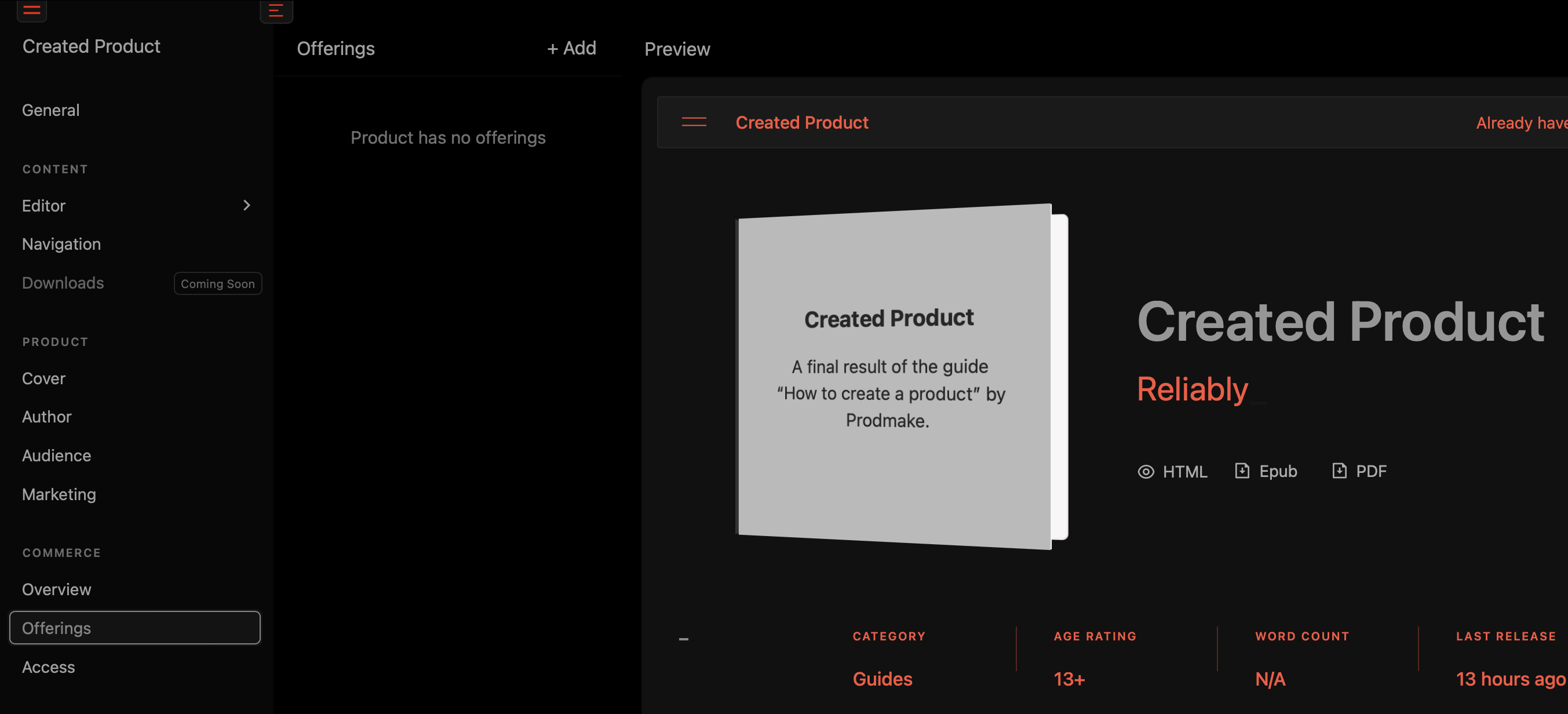Expand the Editor chevron arrow
Screen dimensions: 1568x714
[246, 206]
